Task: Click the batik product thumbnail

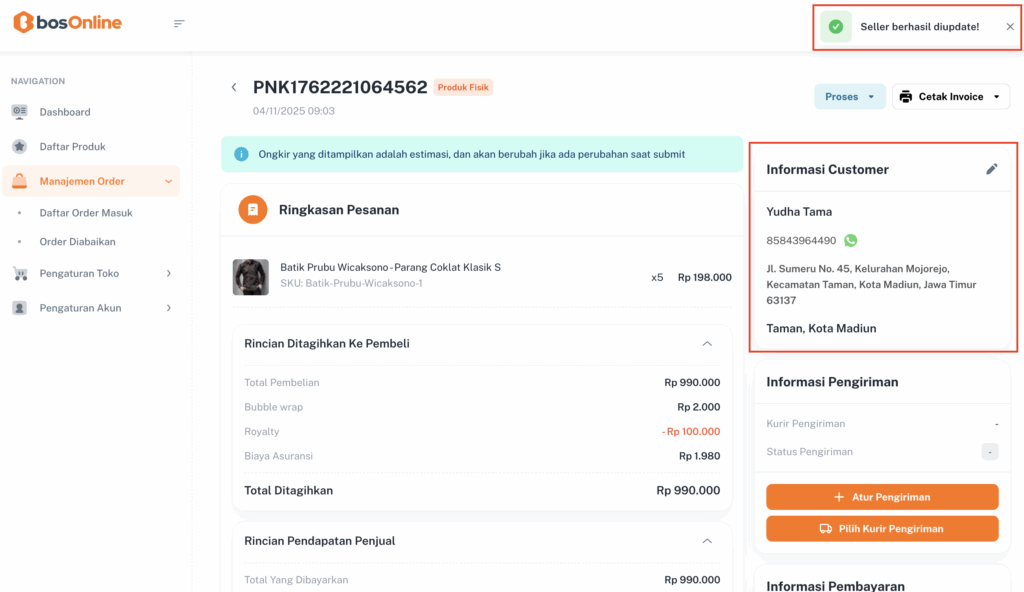Action: click(250, 277)
